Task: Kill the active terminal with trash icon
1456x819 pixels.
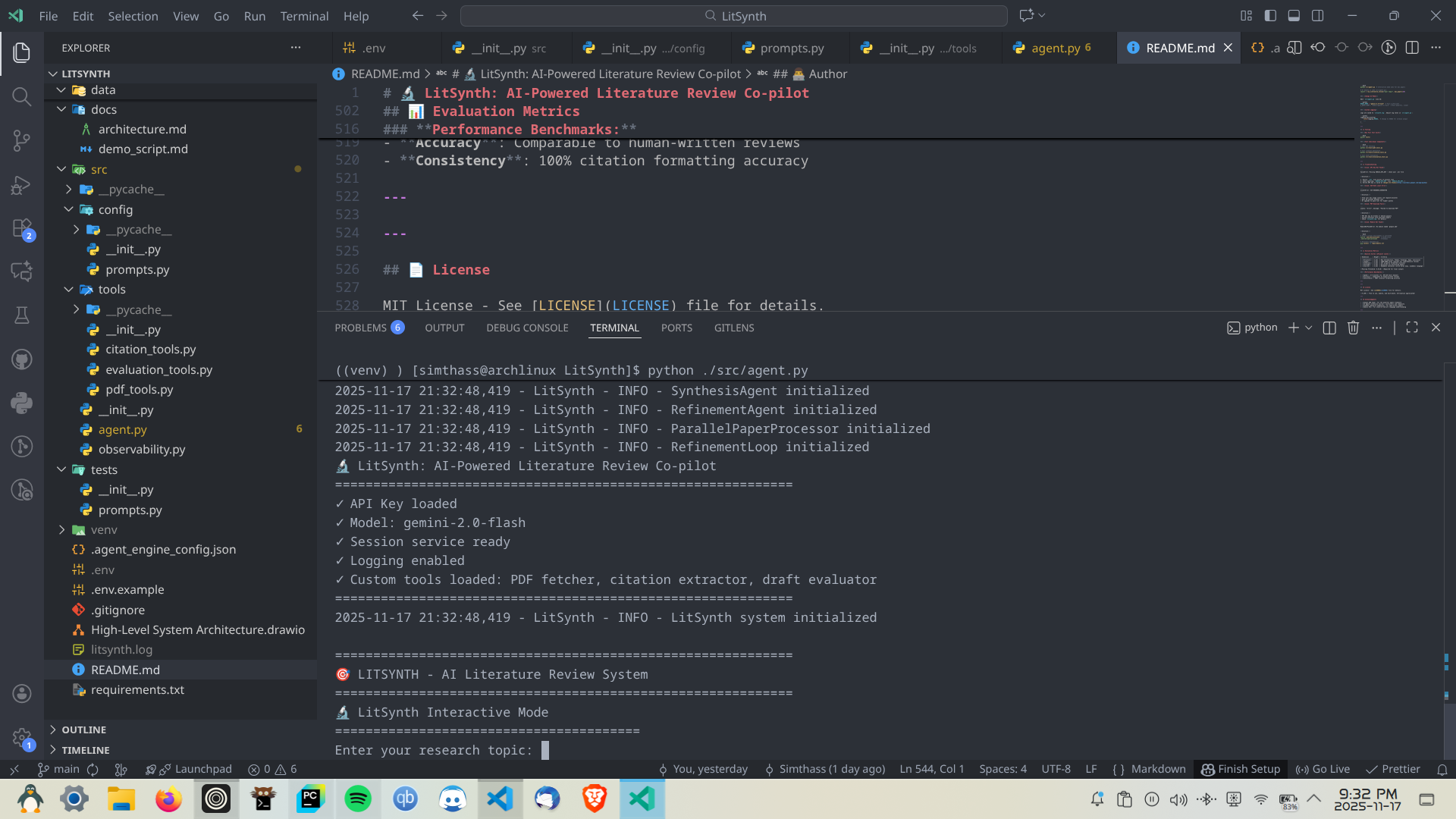Action: tap(1354, 328)
